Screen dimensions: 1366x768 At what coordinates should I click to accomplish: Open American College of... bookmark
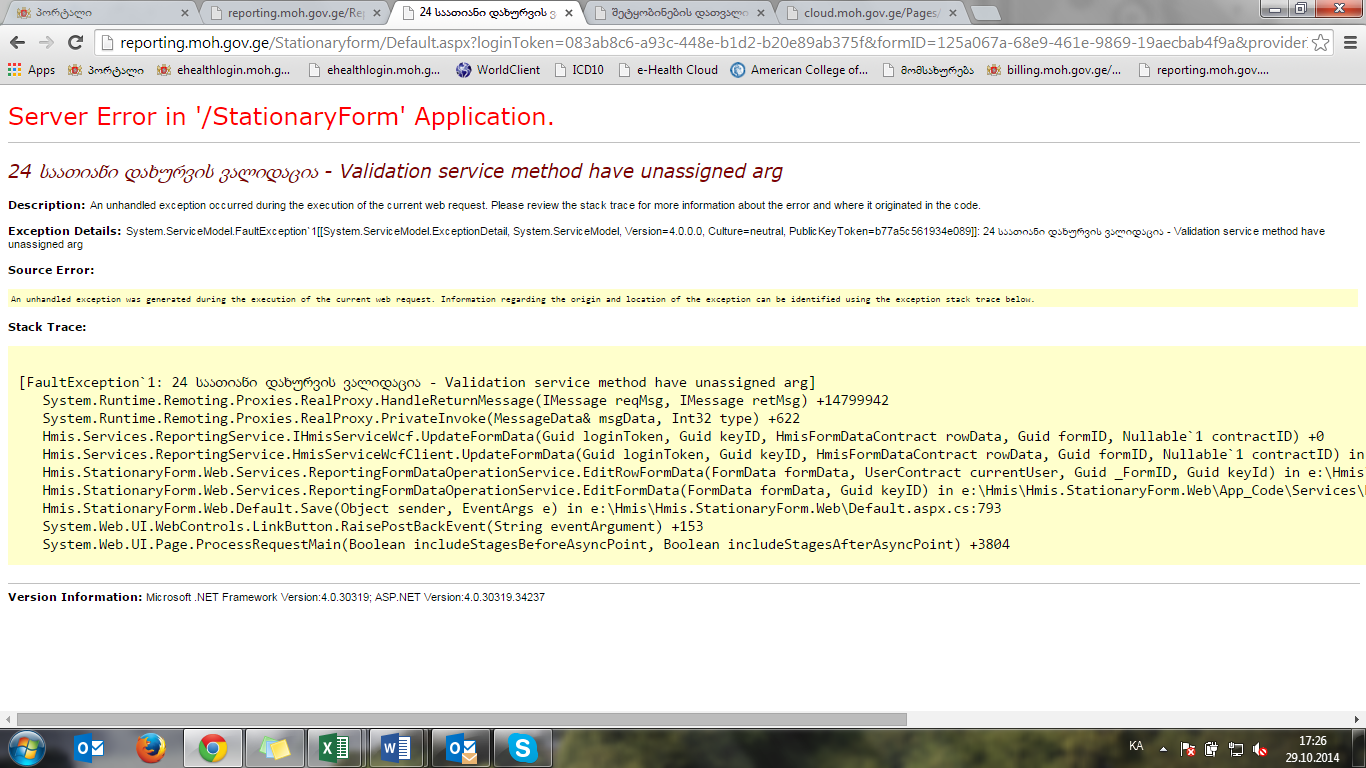click(799, 70)
